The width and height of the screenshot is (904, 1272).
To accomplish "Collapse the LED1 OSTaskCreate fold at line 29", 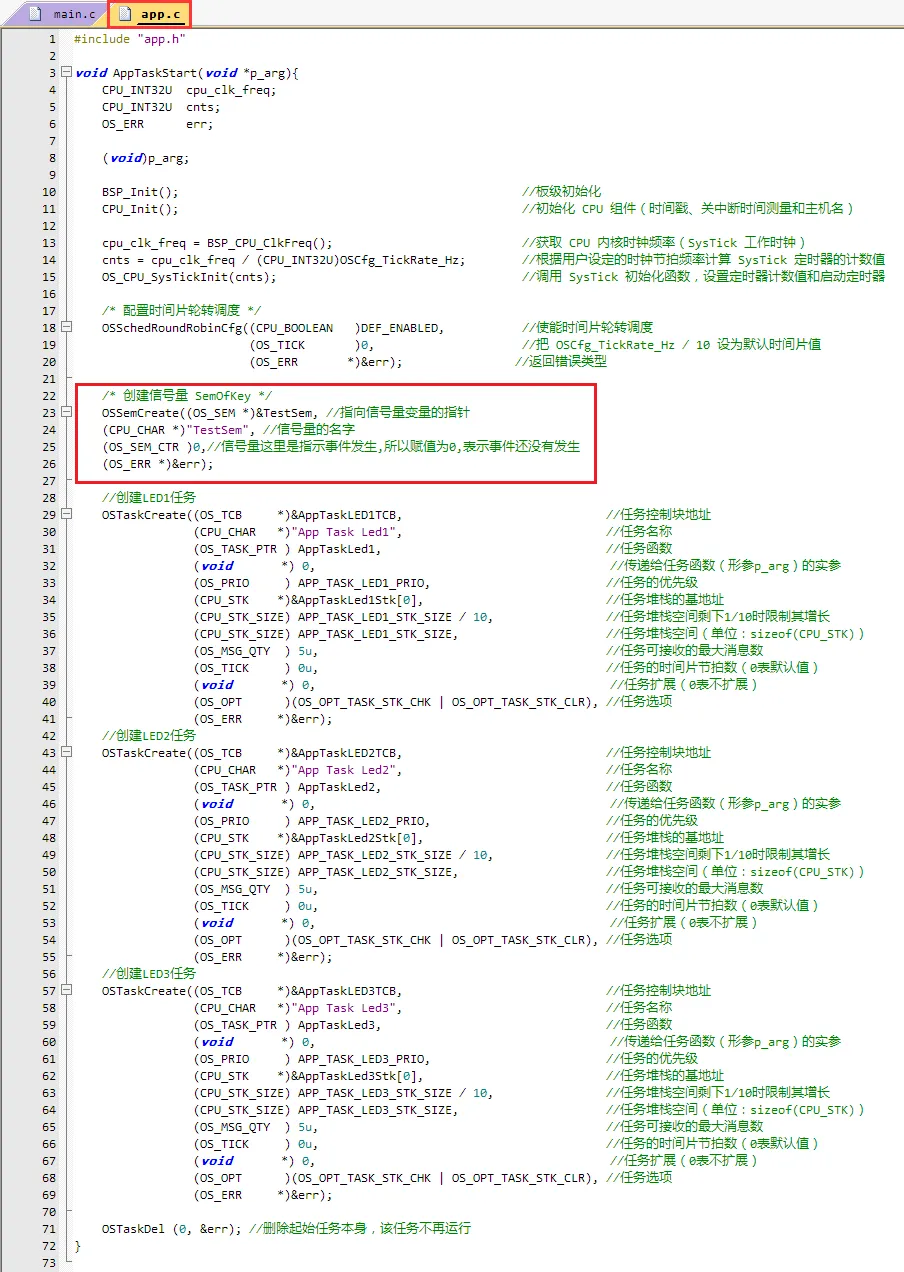I will [x=66, y=515].
